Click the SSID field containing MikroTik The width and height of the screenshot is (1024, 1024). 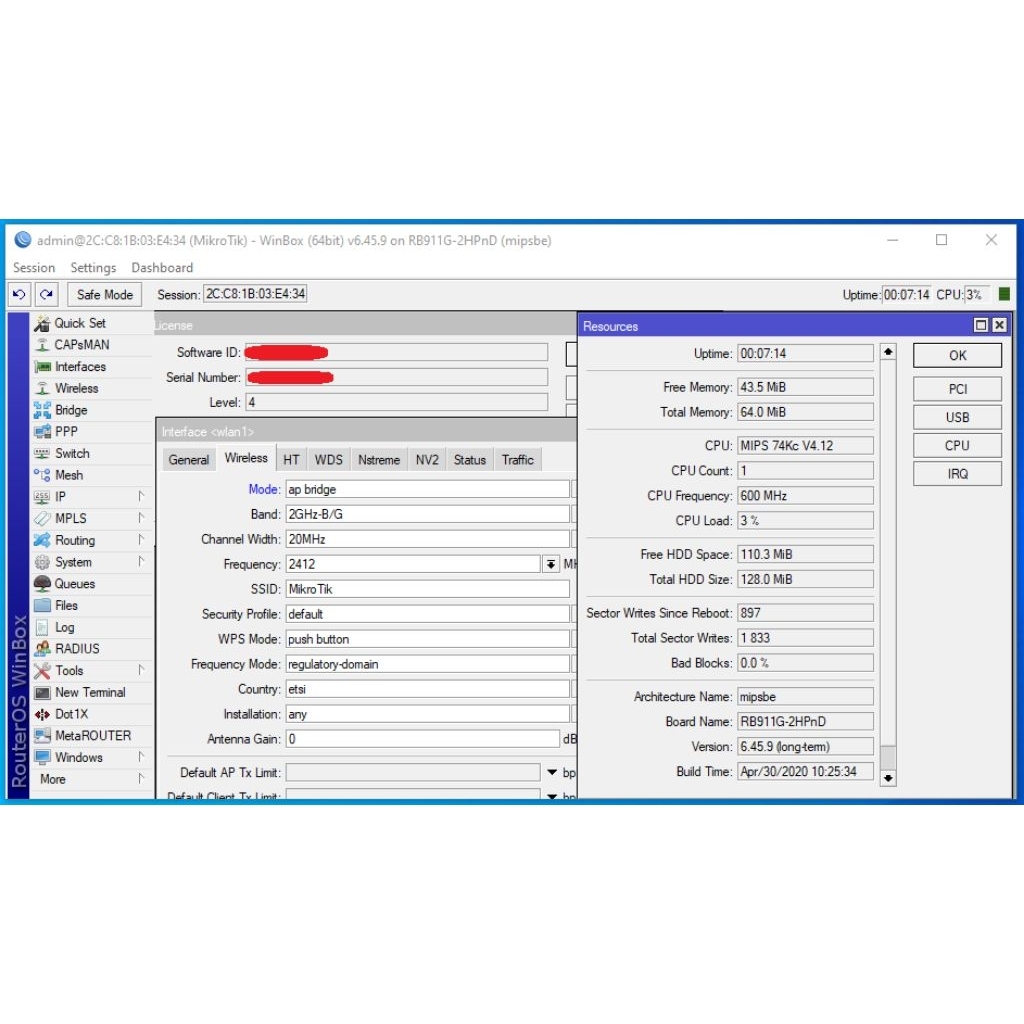[x=428, y=589]
